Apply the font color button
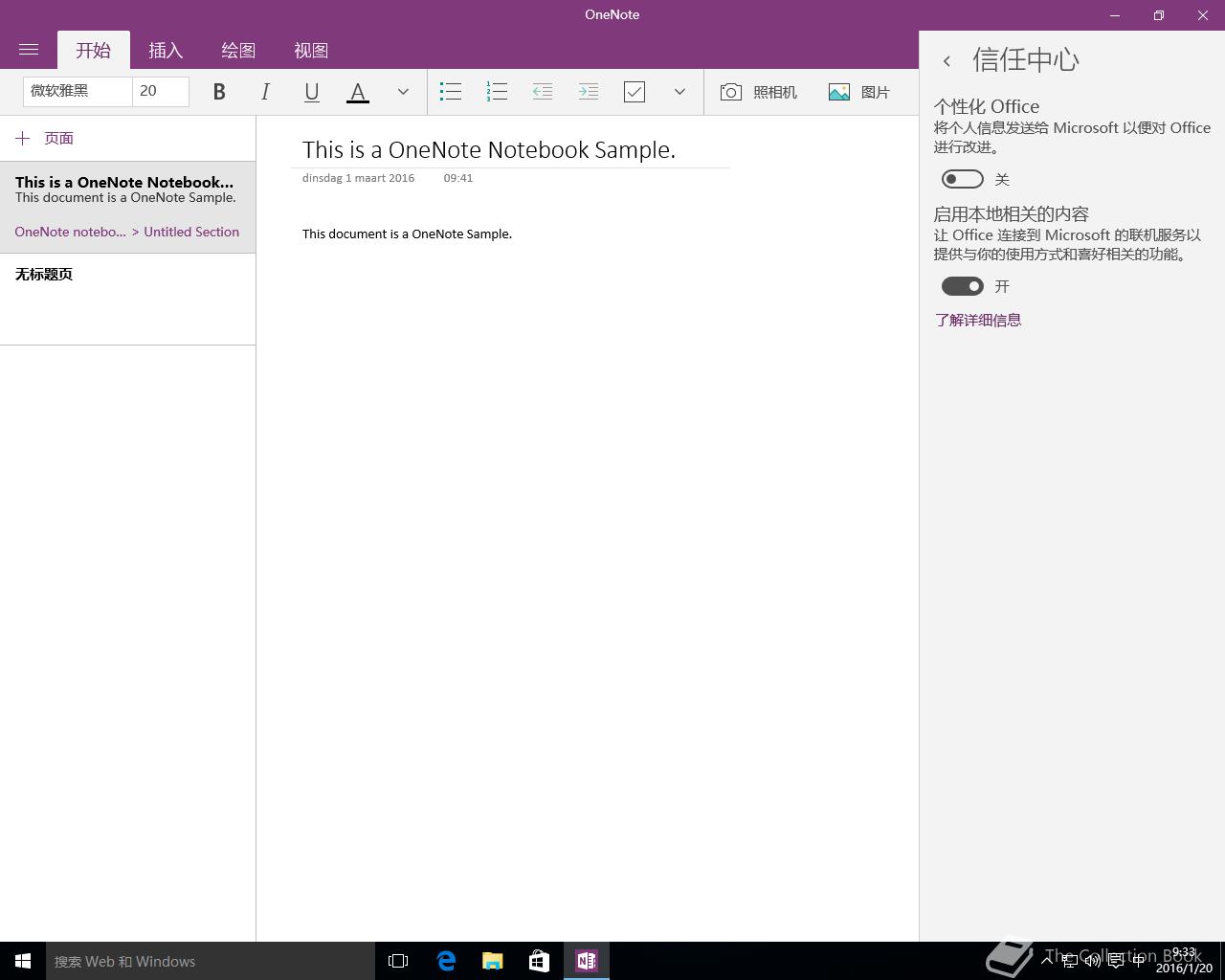Screen dimensions: 1225x980 pos(357,92)
